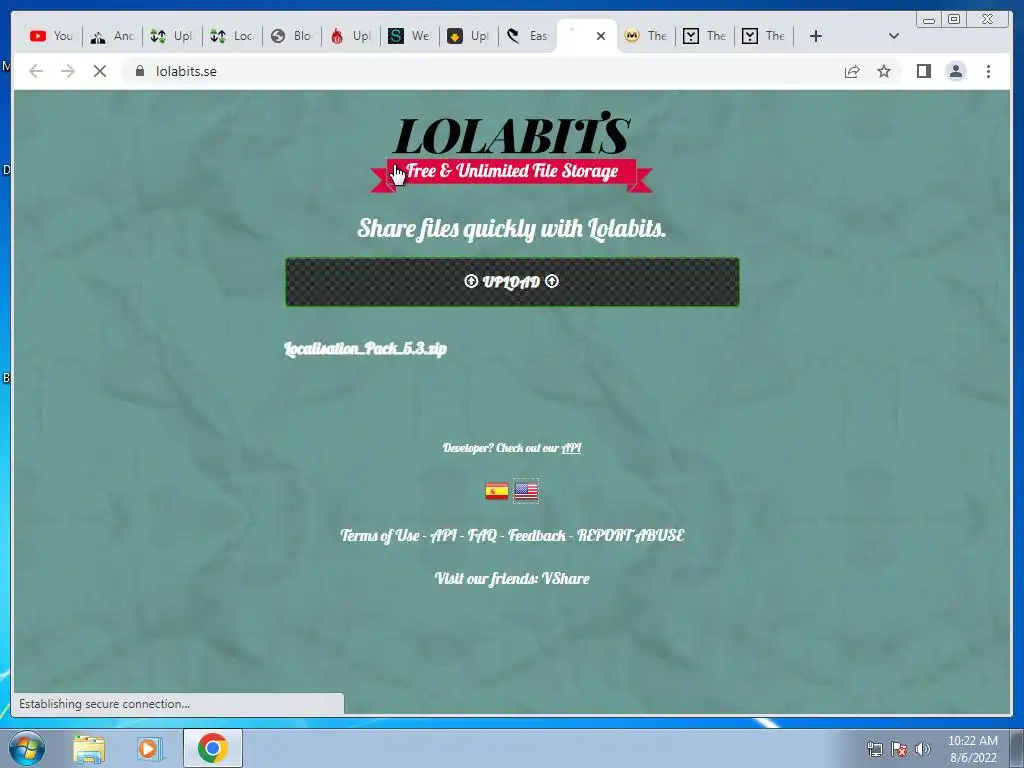Click the Show desktop button
Viewport: 1024px width, 768px height.
(x=1017, y=748)
